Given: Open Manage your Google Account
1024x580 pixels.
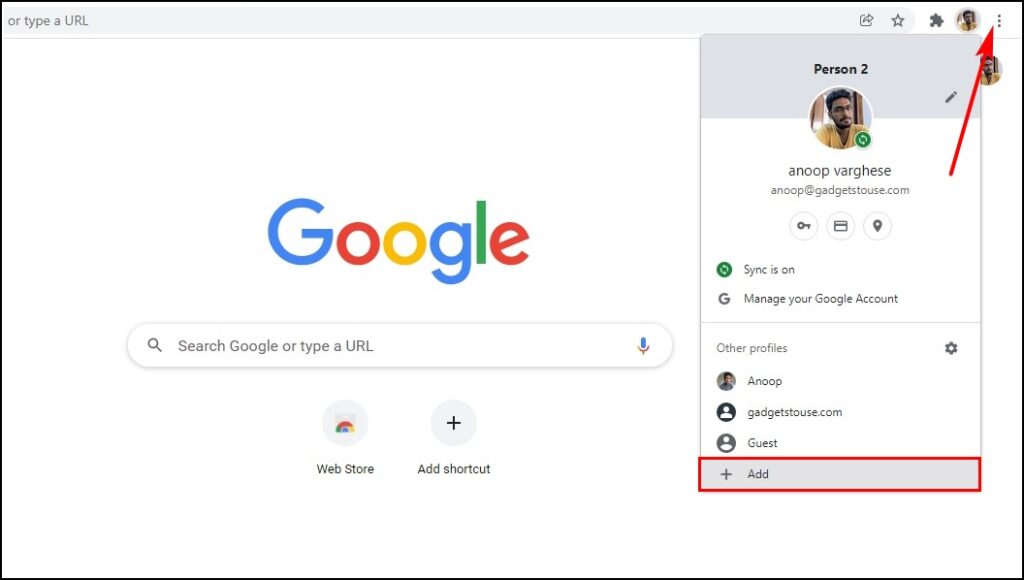Looking at the screenshot, I should (x=840, y=298).
